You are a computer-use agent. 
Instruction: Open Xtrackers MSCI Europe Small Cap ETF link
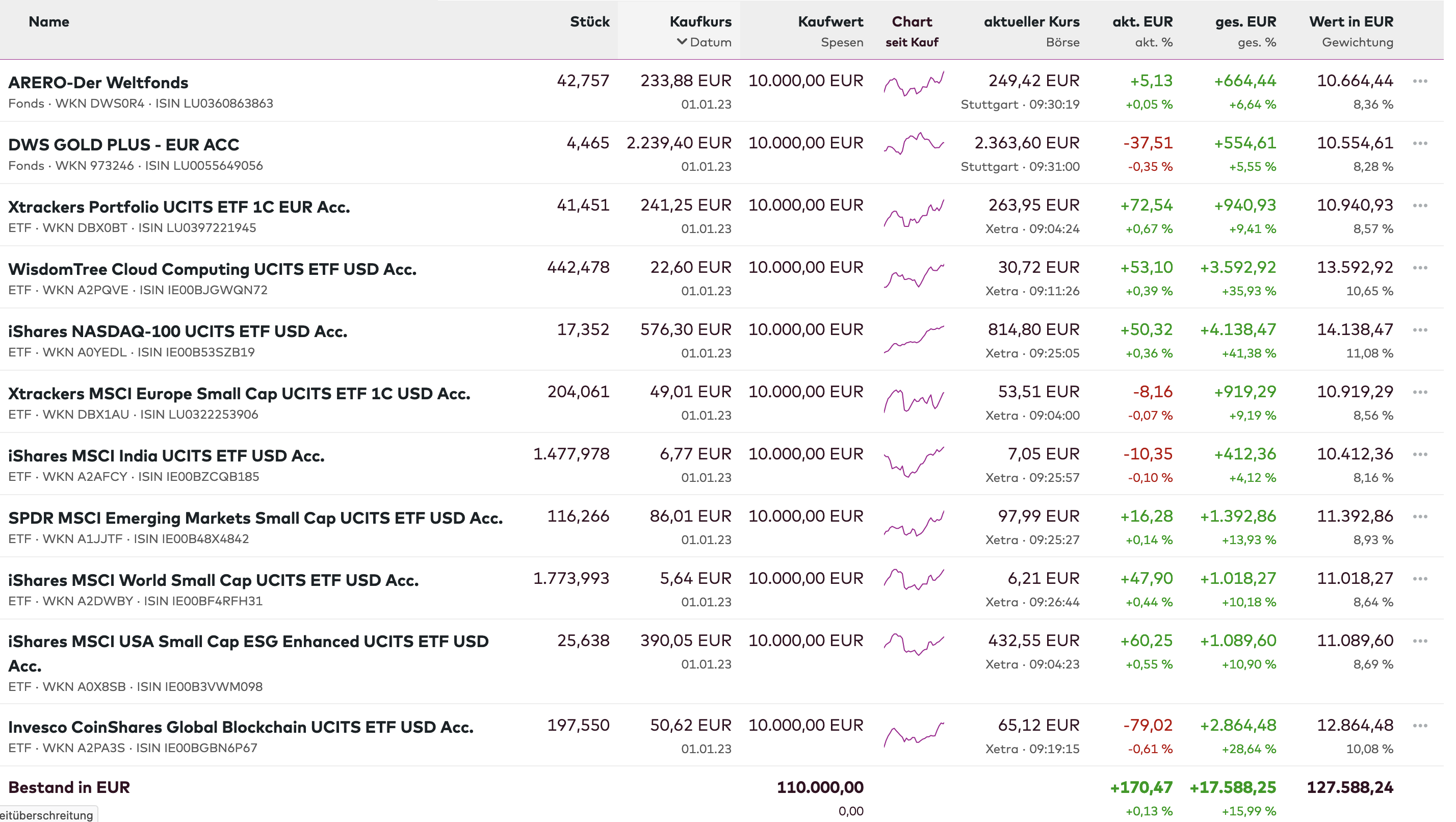239,394
